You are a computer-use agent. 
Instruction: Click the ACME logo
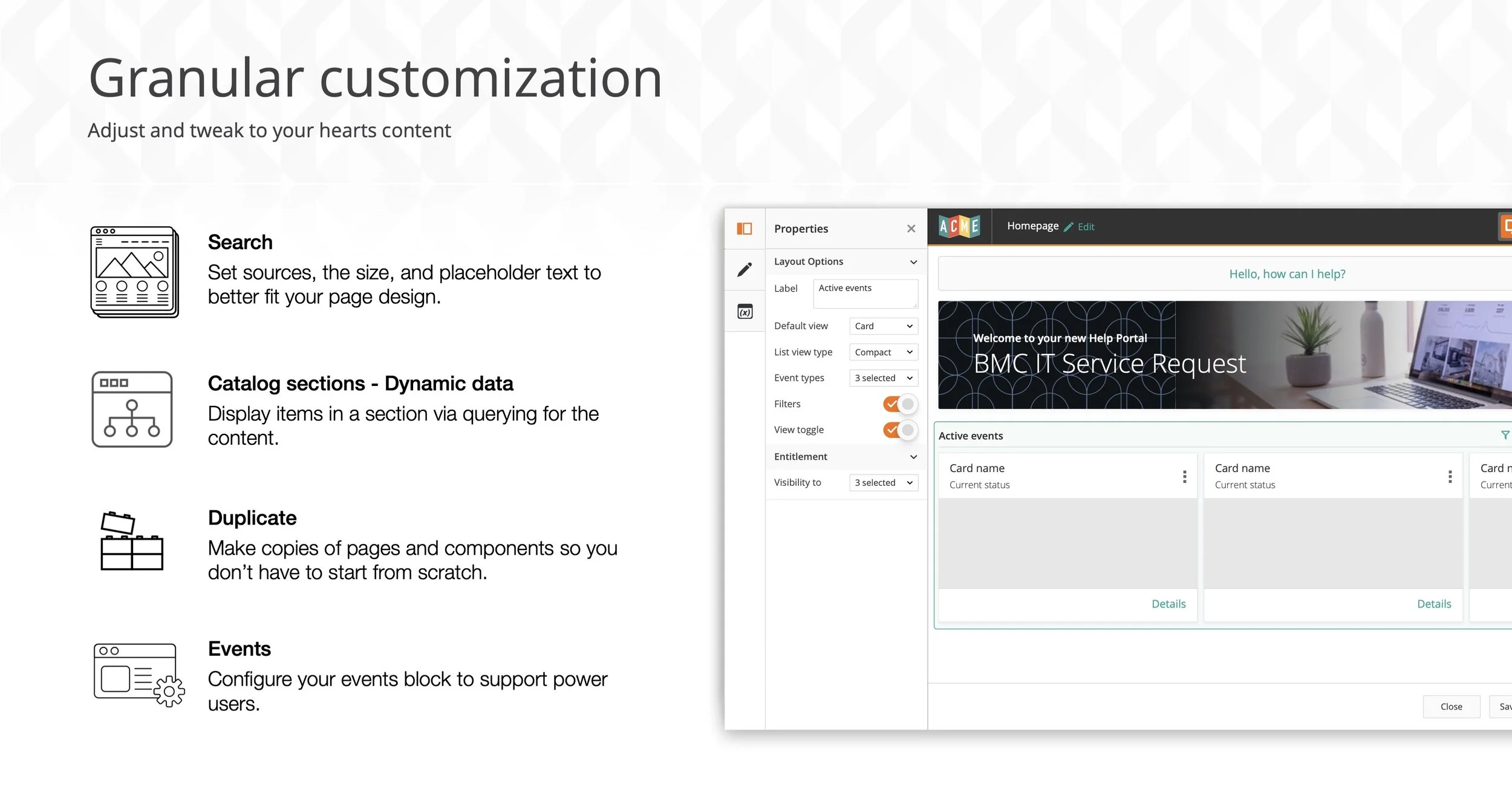coord(959,227)
